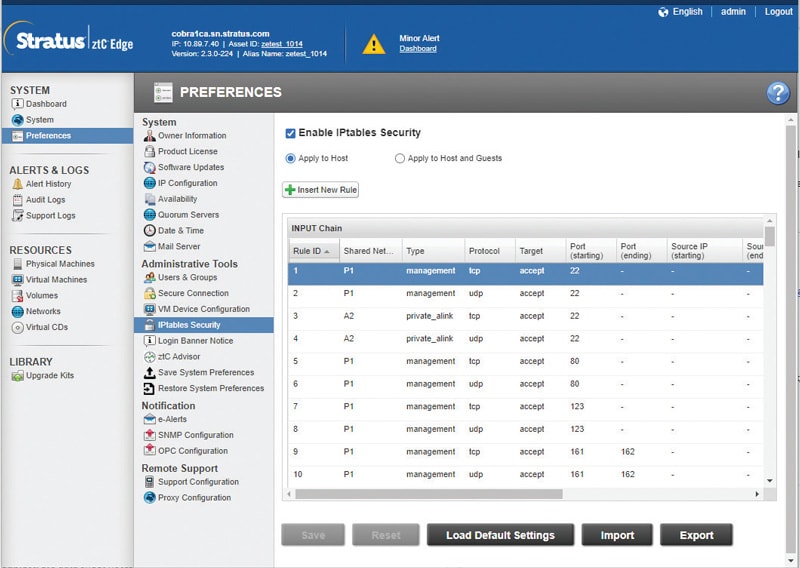Open VM Device Configuration page
The image size is (800, 568).
204,309
